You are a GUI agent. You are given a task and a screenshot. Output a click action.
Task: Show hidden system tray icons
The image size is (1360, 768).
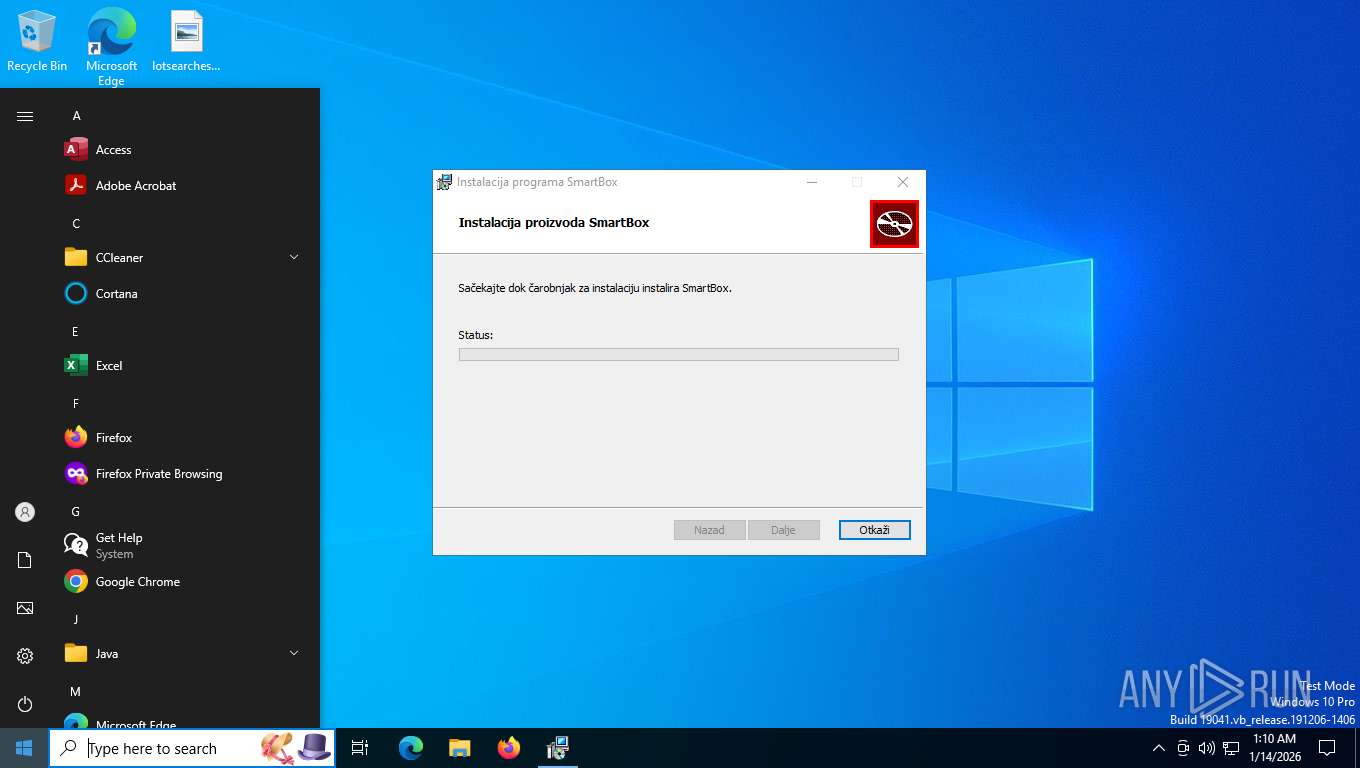click(1159, 748)
